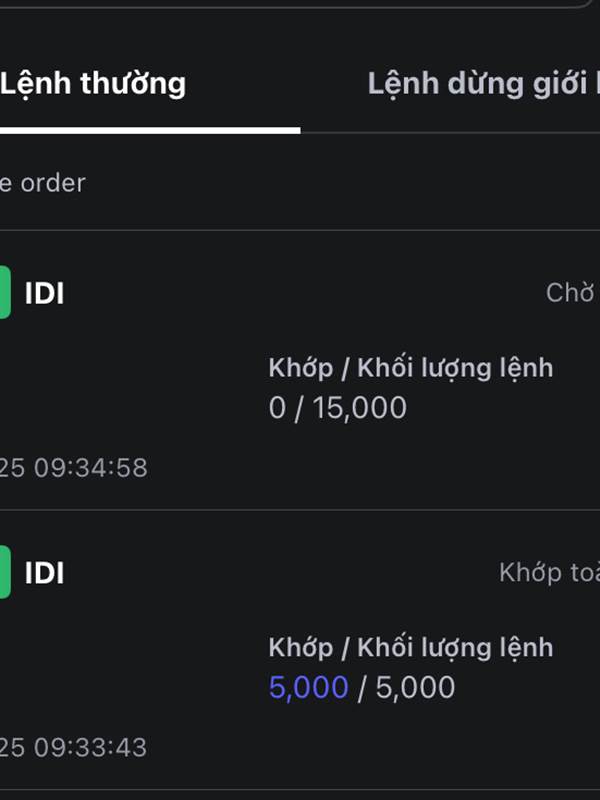Tap the Chờ status of first IDI order
This screenshot has height=800, width=600.
(x=572, y=293)
